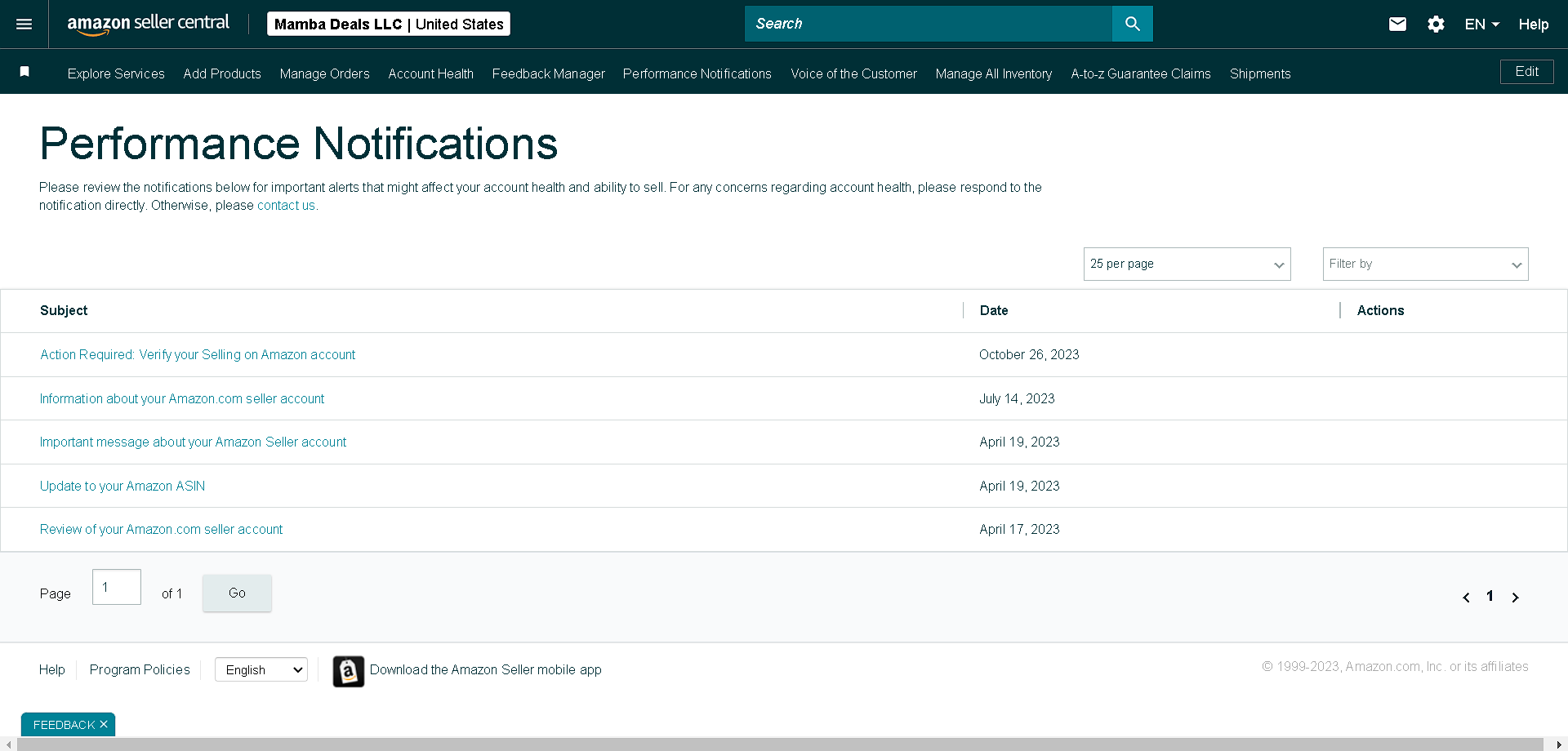1568x751 pixels.
Task: Click the search magnifier button
Action: pos(1132,24)
